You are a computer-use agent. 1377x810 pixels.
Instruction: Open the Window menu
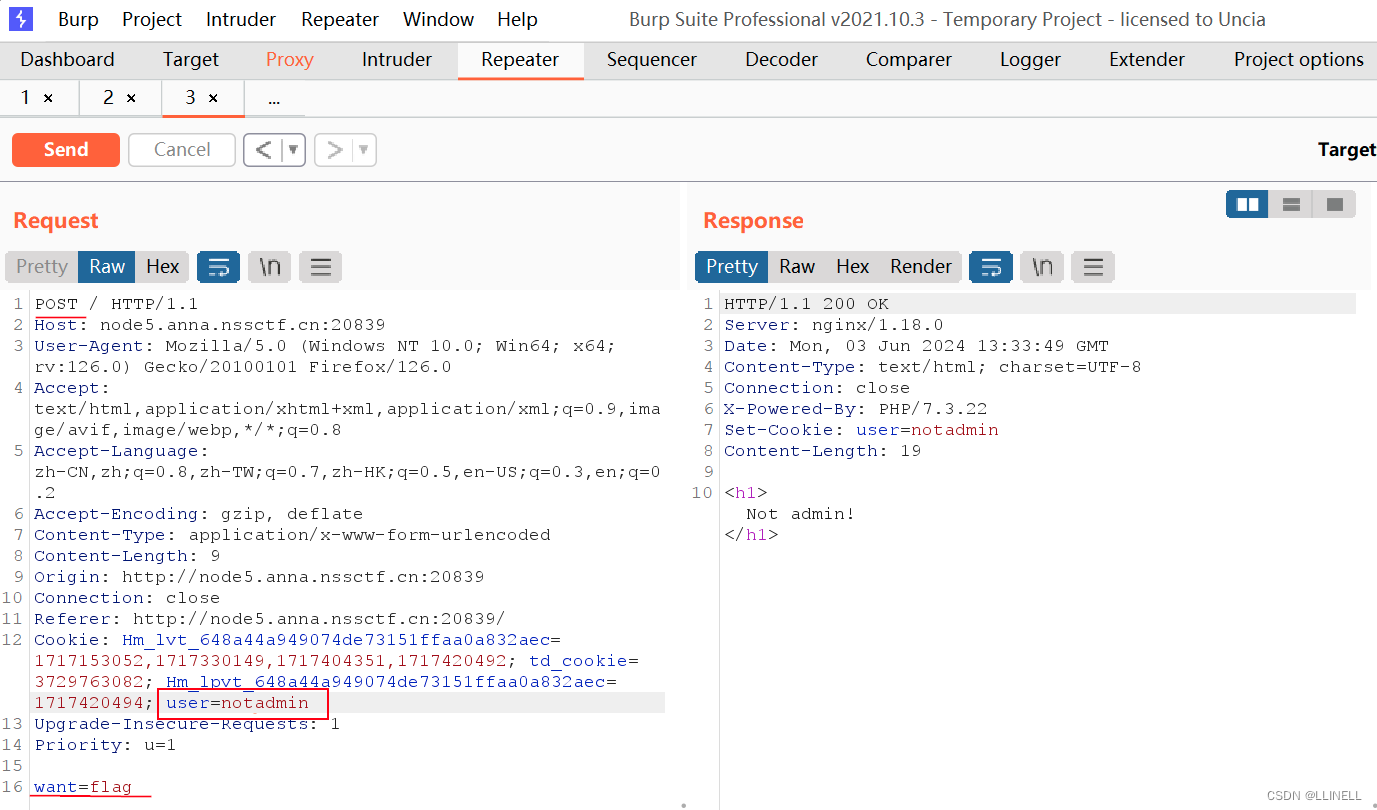(438, 19)
